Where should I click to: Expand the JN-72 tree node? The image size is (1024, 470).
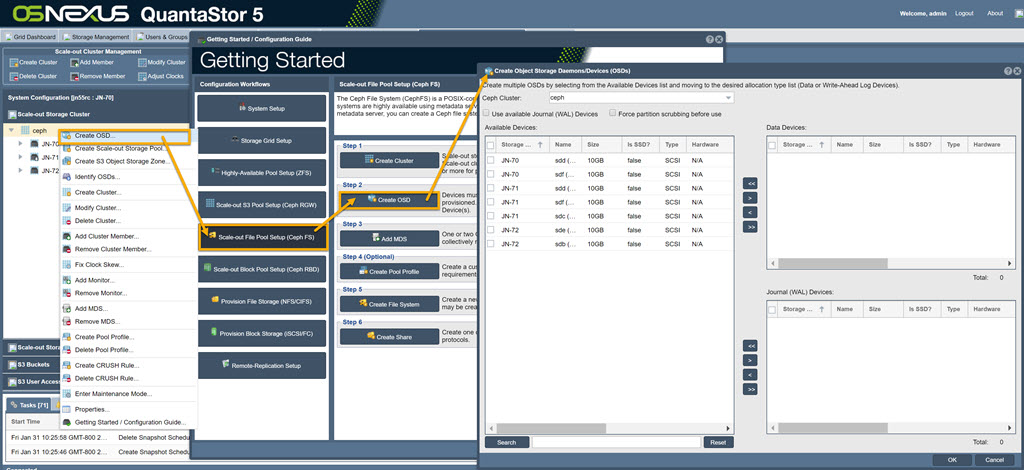click(x=20, y=170)
